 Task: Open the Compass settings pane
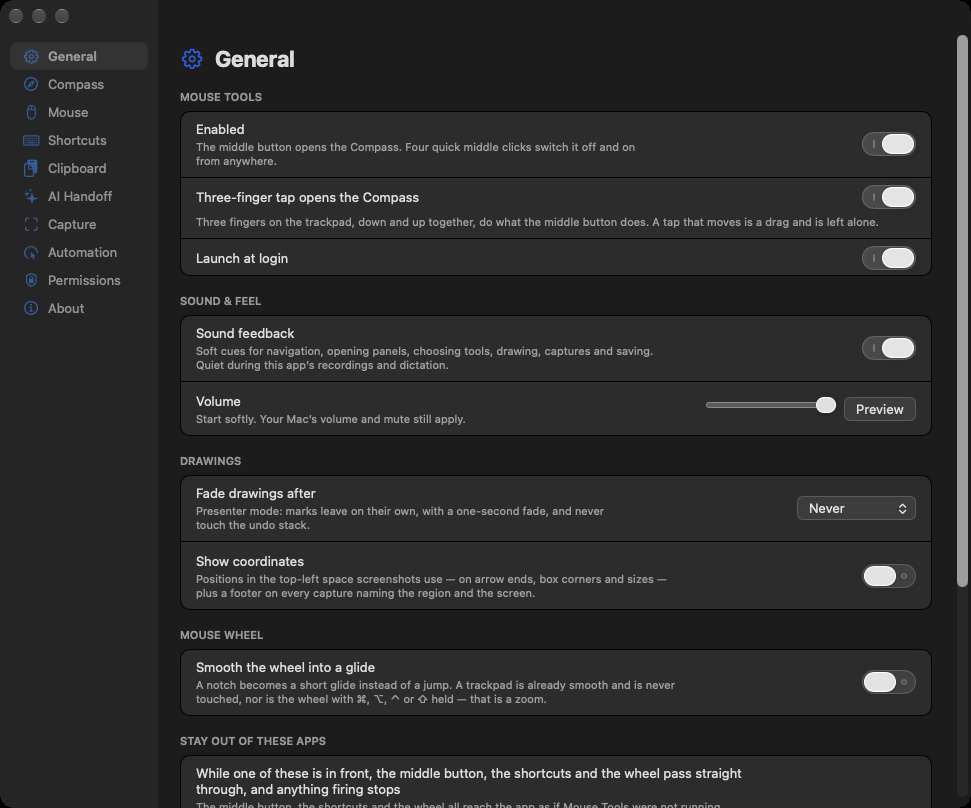coord(79,84)
